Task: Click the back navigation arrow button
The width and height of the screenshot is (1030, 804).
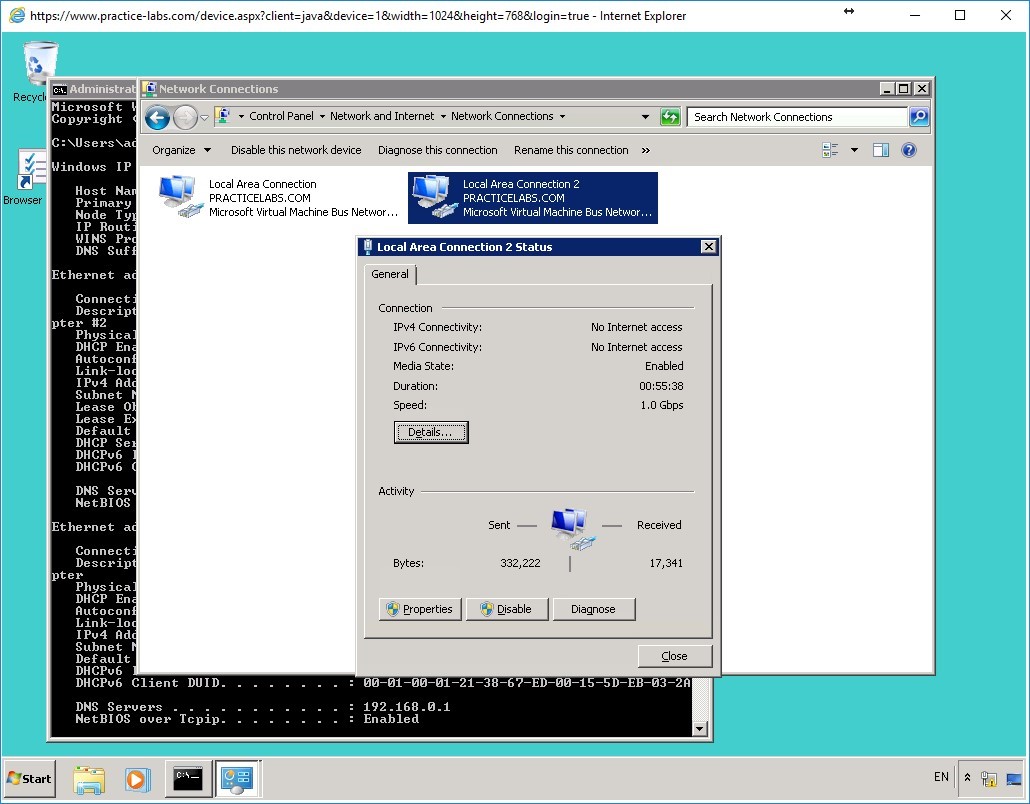Action: click(157, 117)
